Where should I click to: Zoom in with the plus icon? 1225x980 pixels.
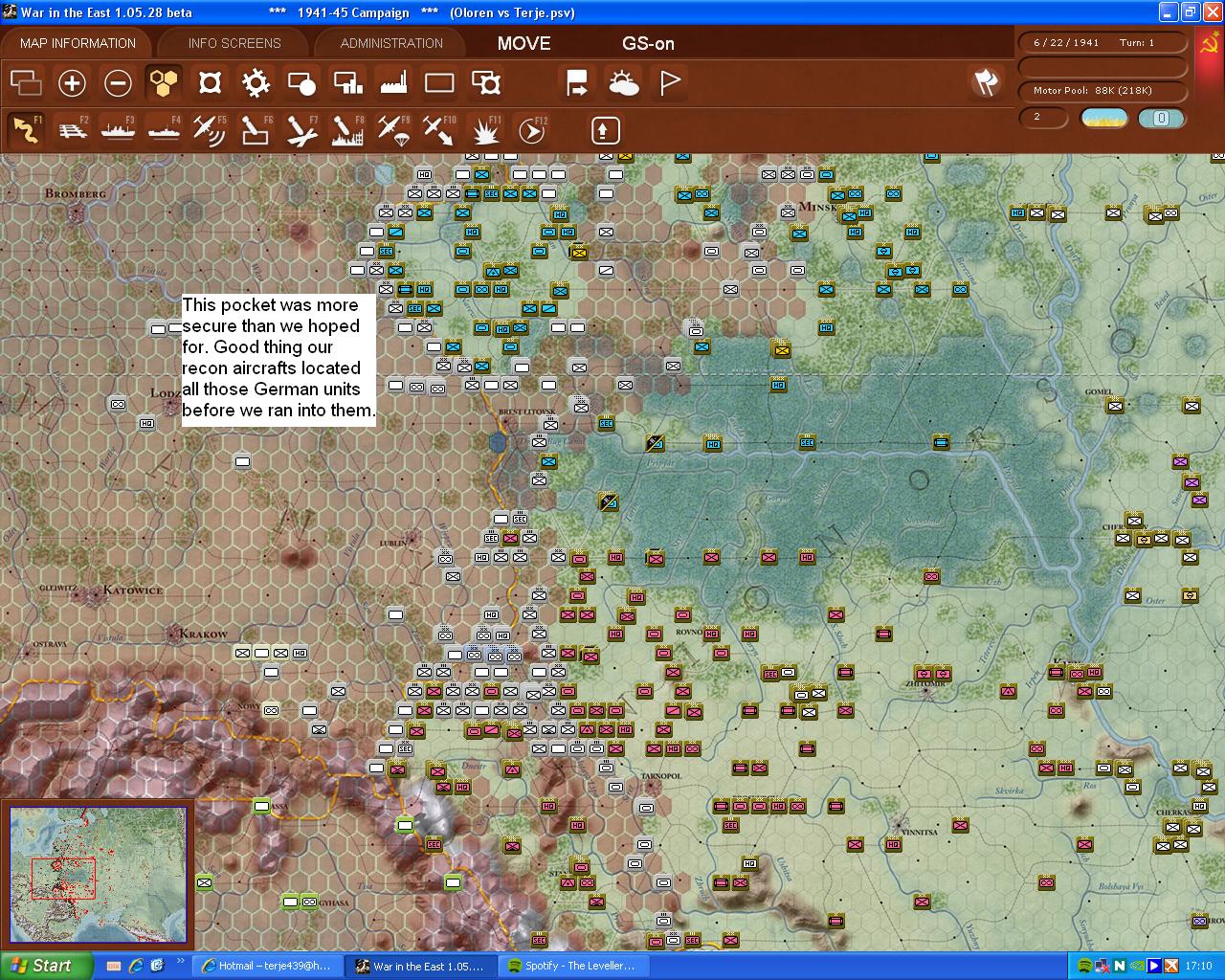click(72, 83)
